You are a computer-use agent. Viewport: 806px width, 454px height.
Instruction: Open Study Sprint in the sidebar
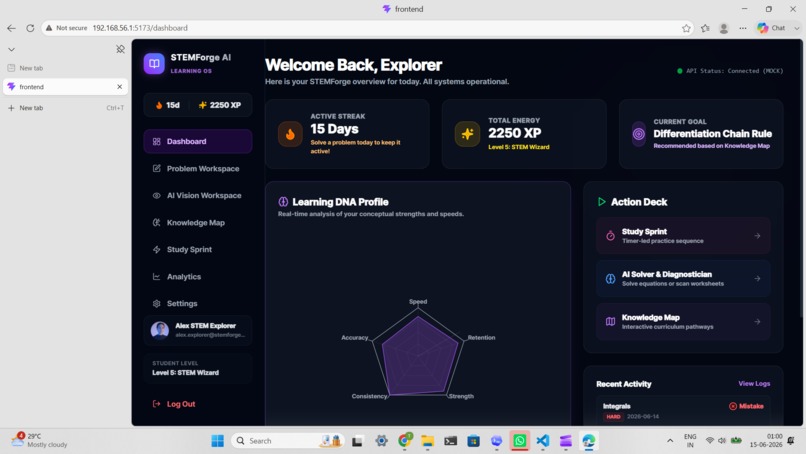point(198,249)
